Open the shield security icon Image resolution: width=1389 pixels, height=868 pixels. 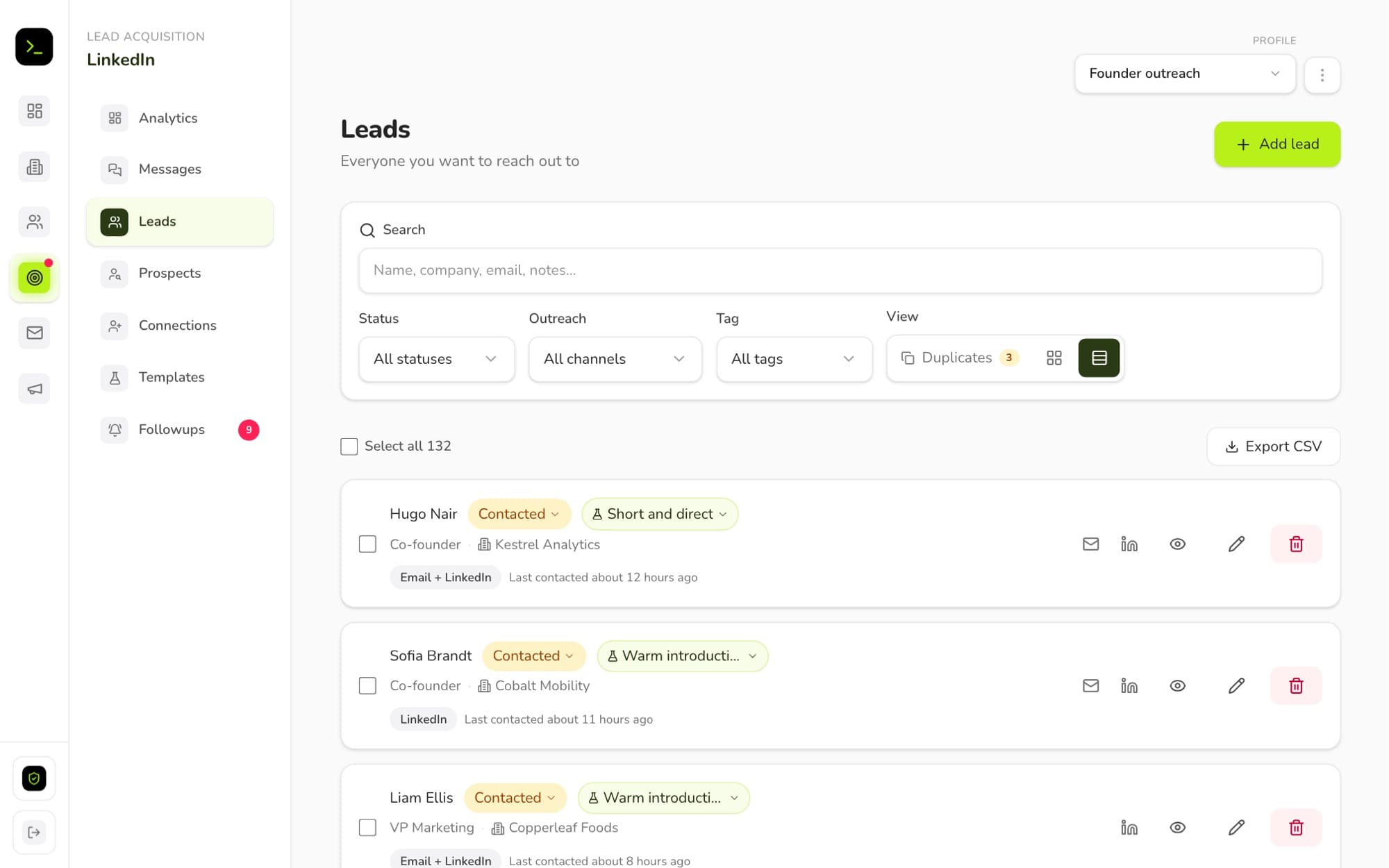pos(34,778)
